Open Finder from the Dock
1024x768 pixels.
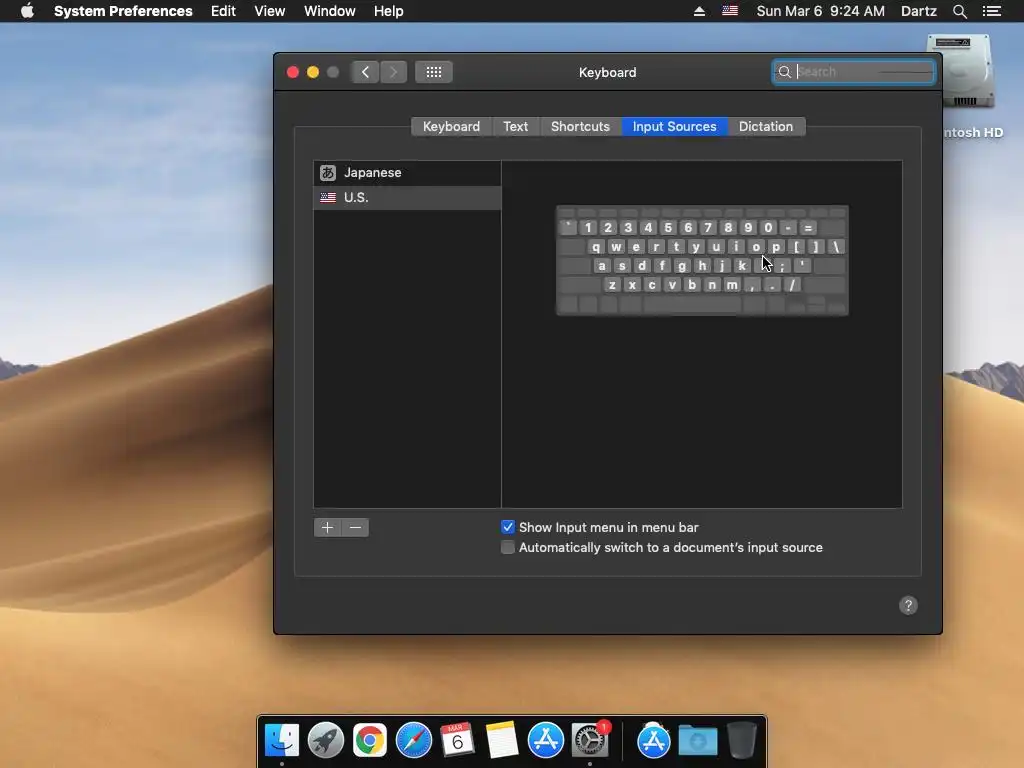(x=281, y=740)
